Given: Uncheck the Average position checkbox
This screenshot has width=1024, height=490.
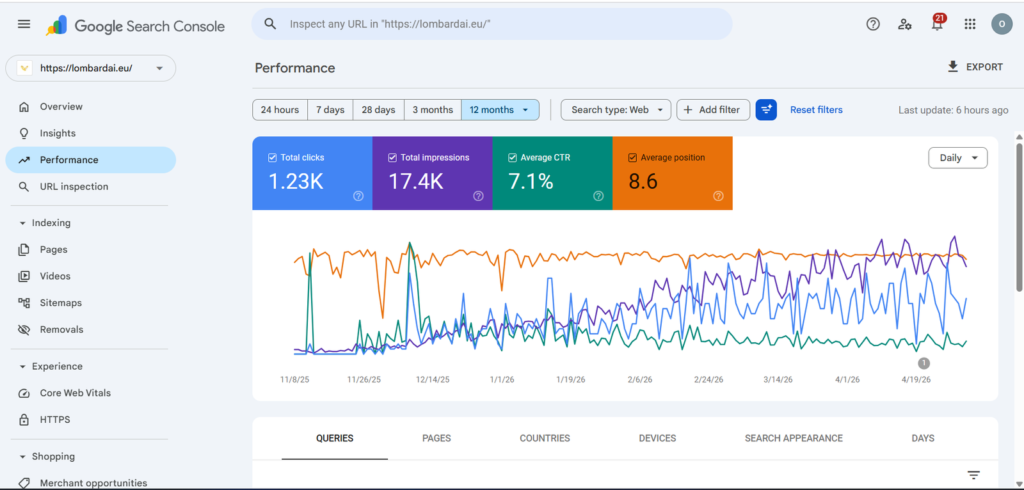Looking at the screenshot, I should [632, 157].
